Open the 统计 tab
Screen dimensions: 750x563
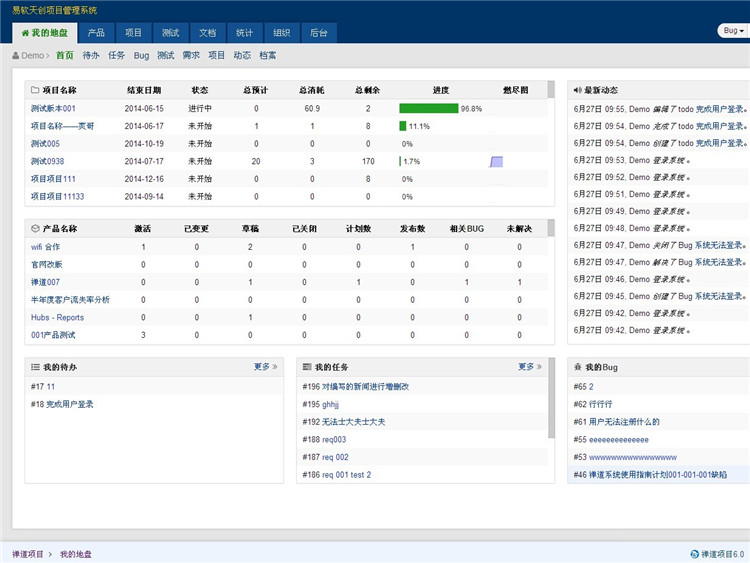(244, 33)
